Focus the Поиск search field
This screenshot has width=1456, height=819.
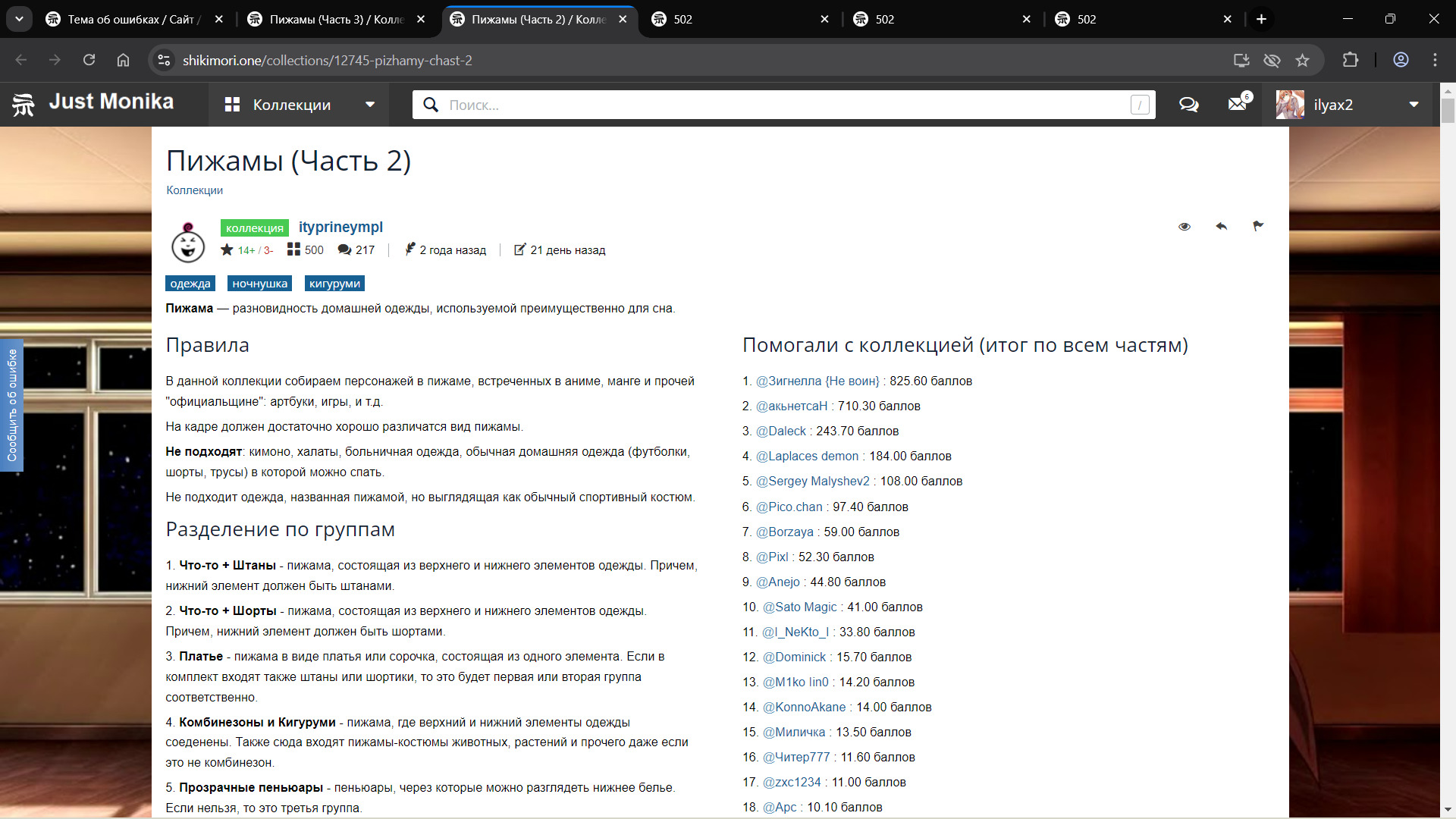[x=785, y=105]
